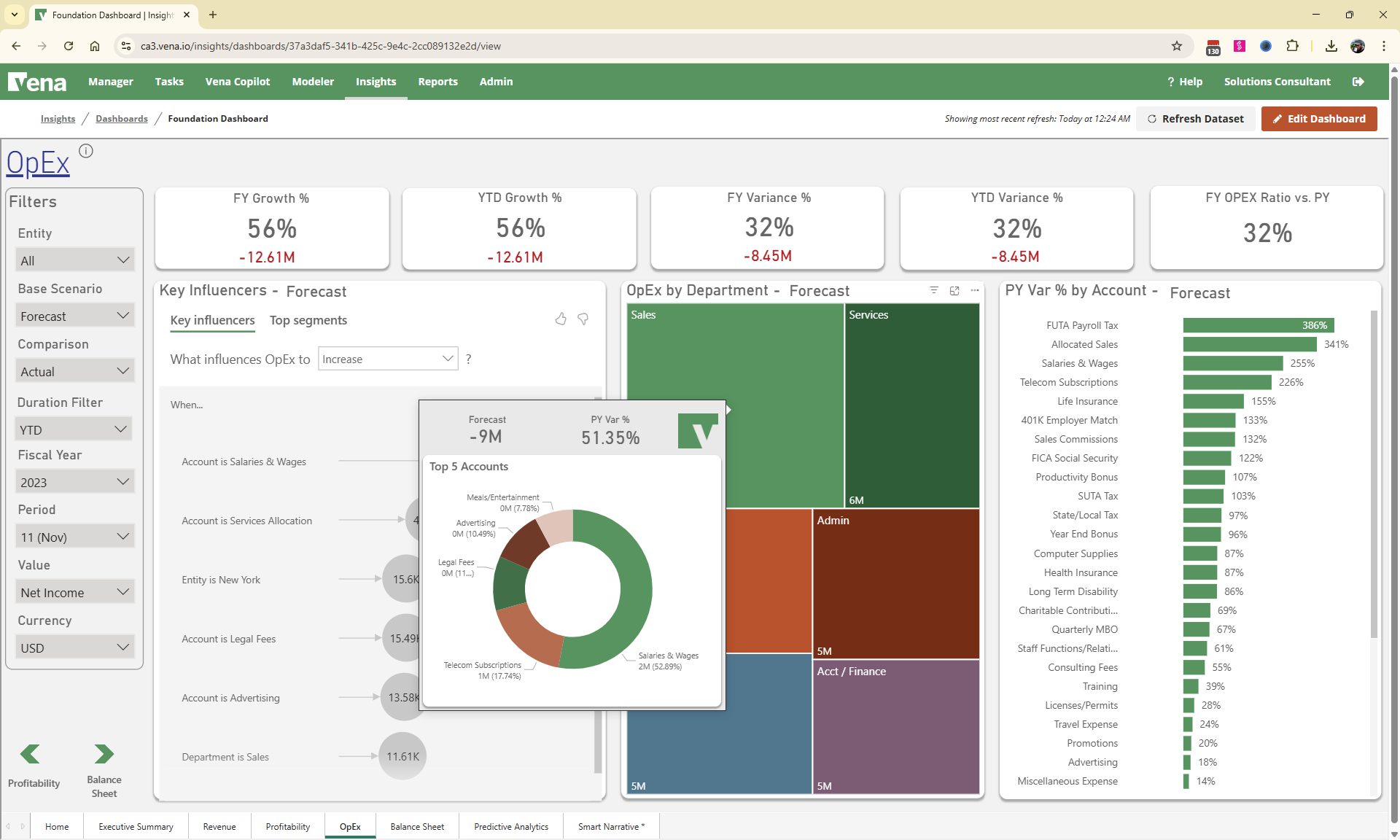Click the Vena logo in the header
1400x840 pixels.
37,82
